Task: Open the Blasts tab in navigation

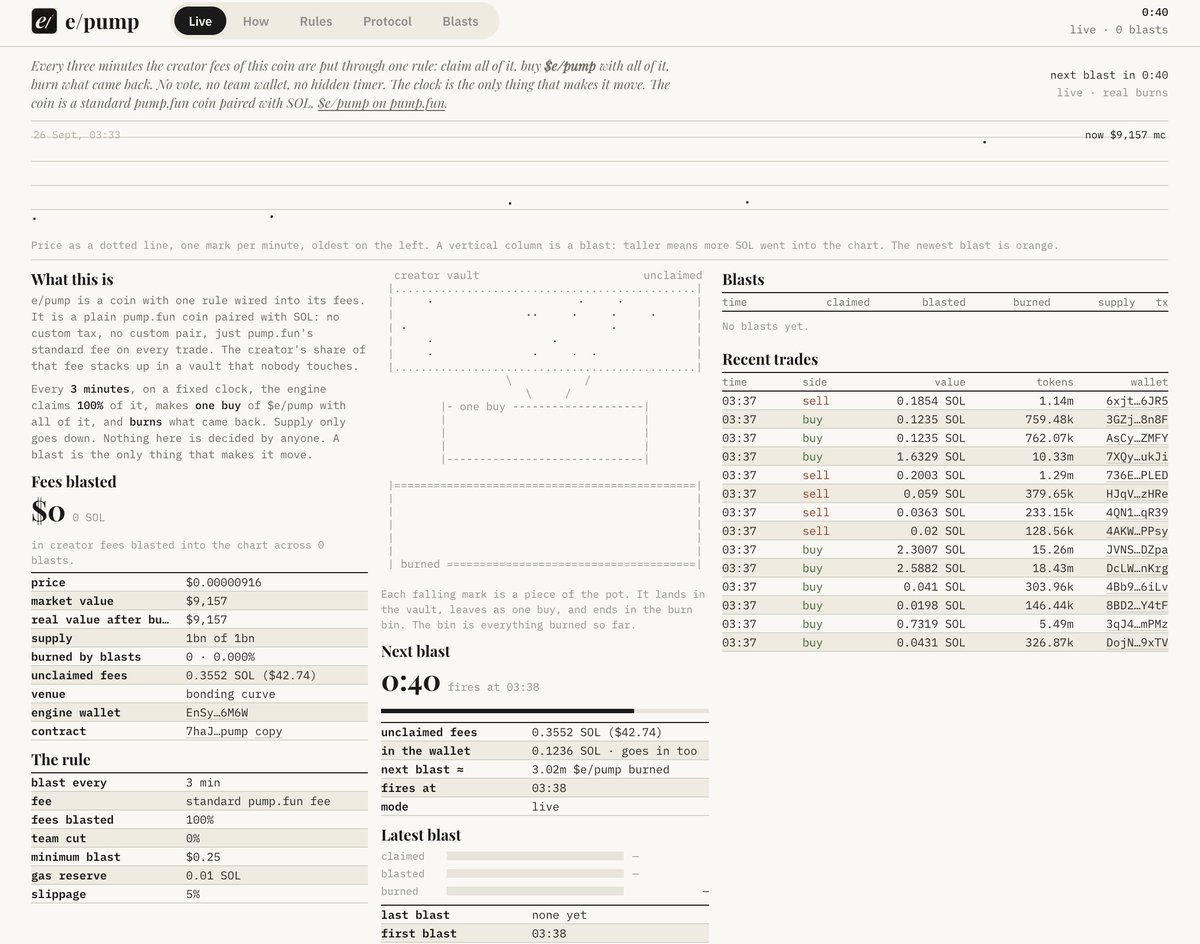Action: coord(460,21)
